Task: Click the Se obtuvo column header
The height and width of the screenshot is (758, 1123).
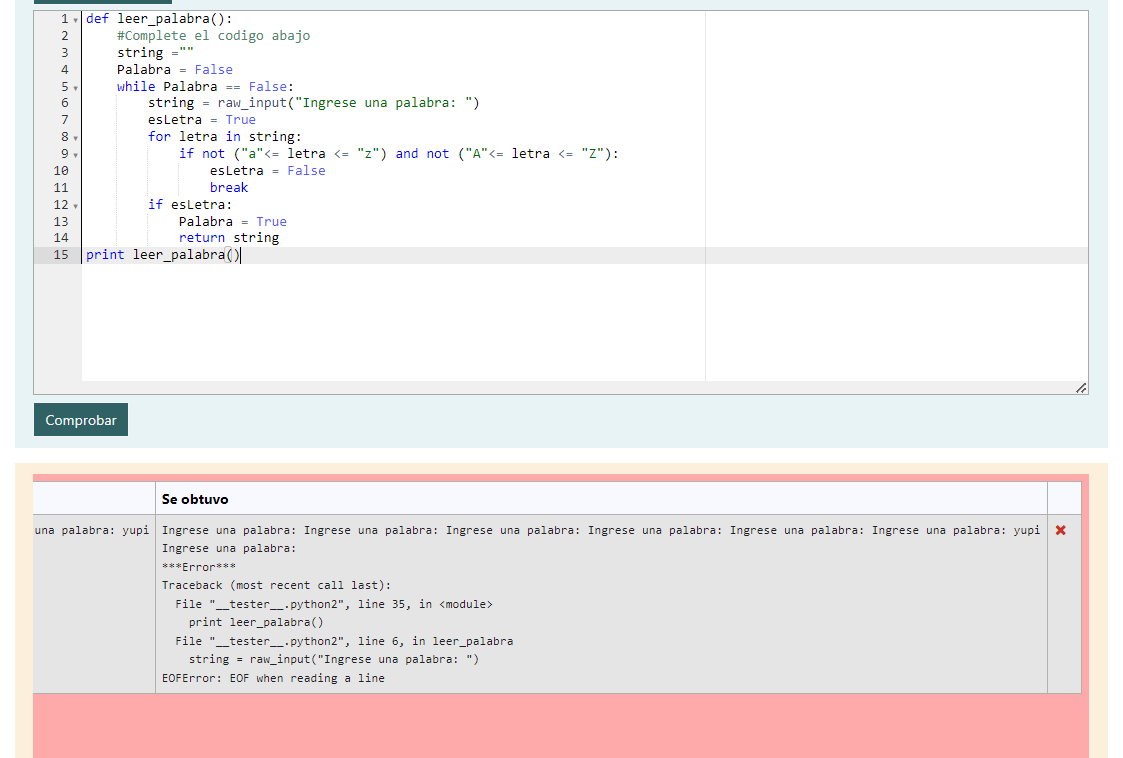Action: (195, 499)
